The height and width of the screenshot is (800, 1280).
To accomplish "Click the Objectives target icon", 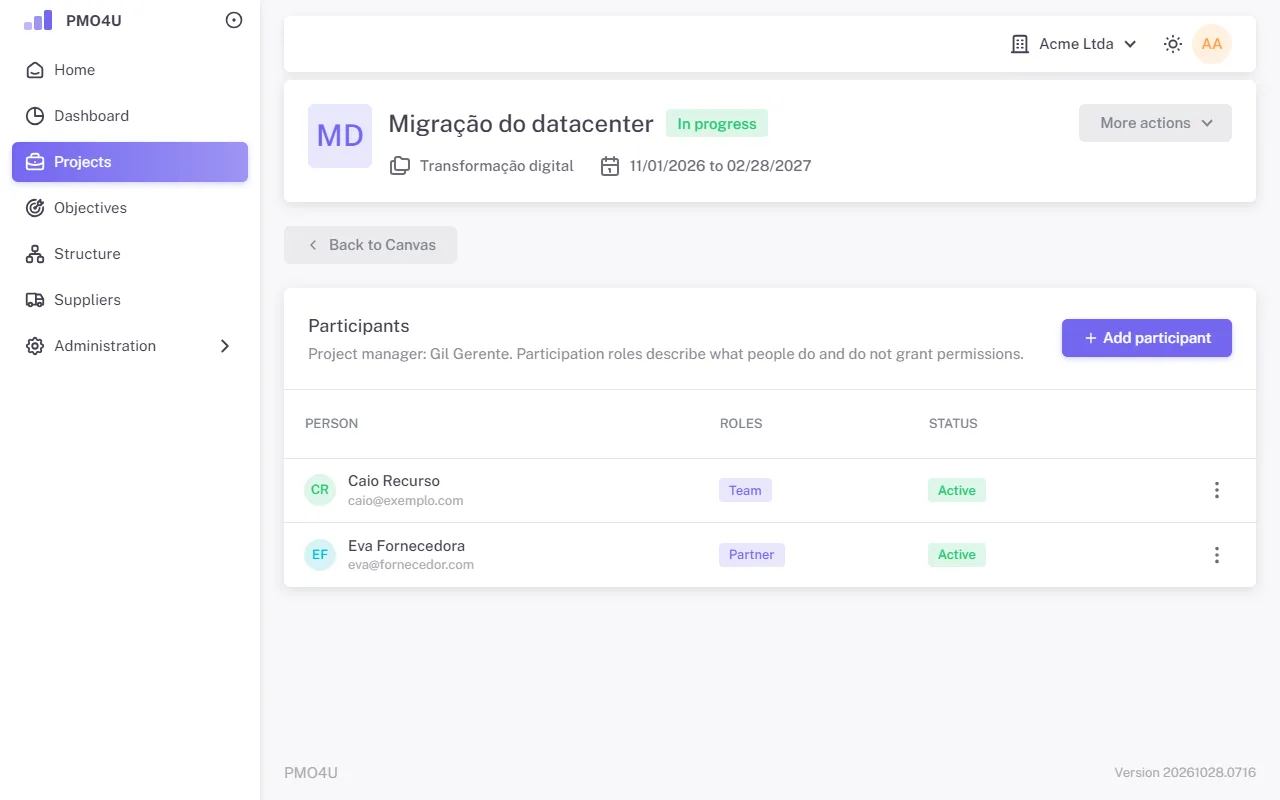I will click(x=35, y=208).
